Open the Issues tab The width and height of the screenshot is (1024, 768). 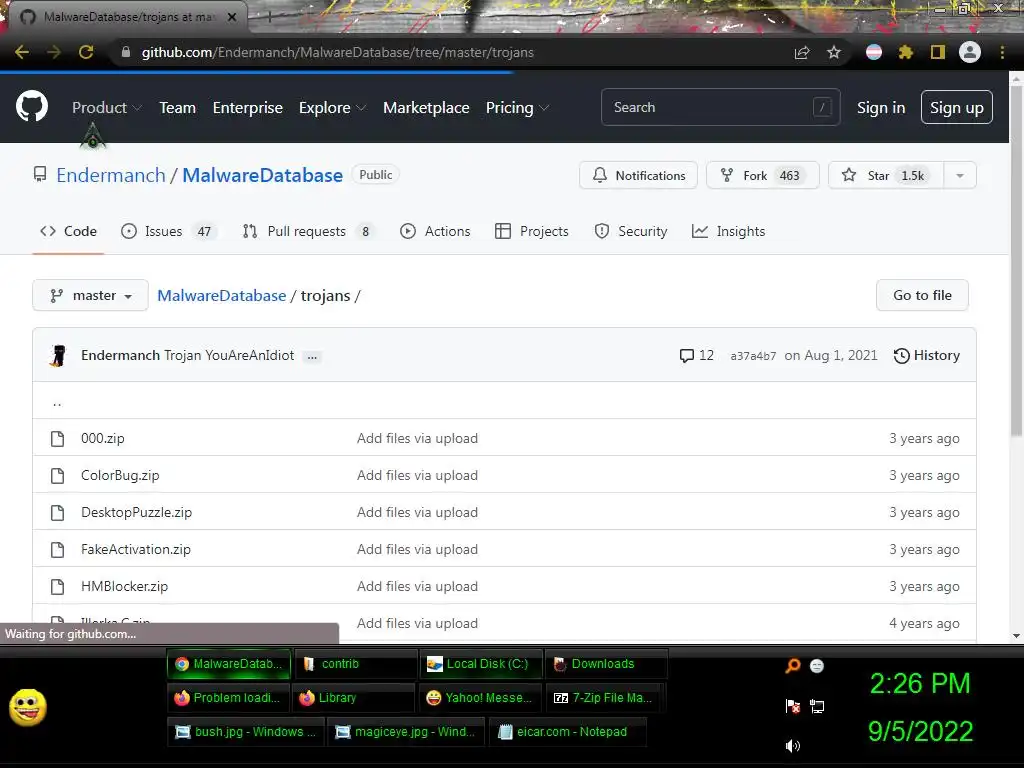pos(169,231)
